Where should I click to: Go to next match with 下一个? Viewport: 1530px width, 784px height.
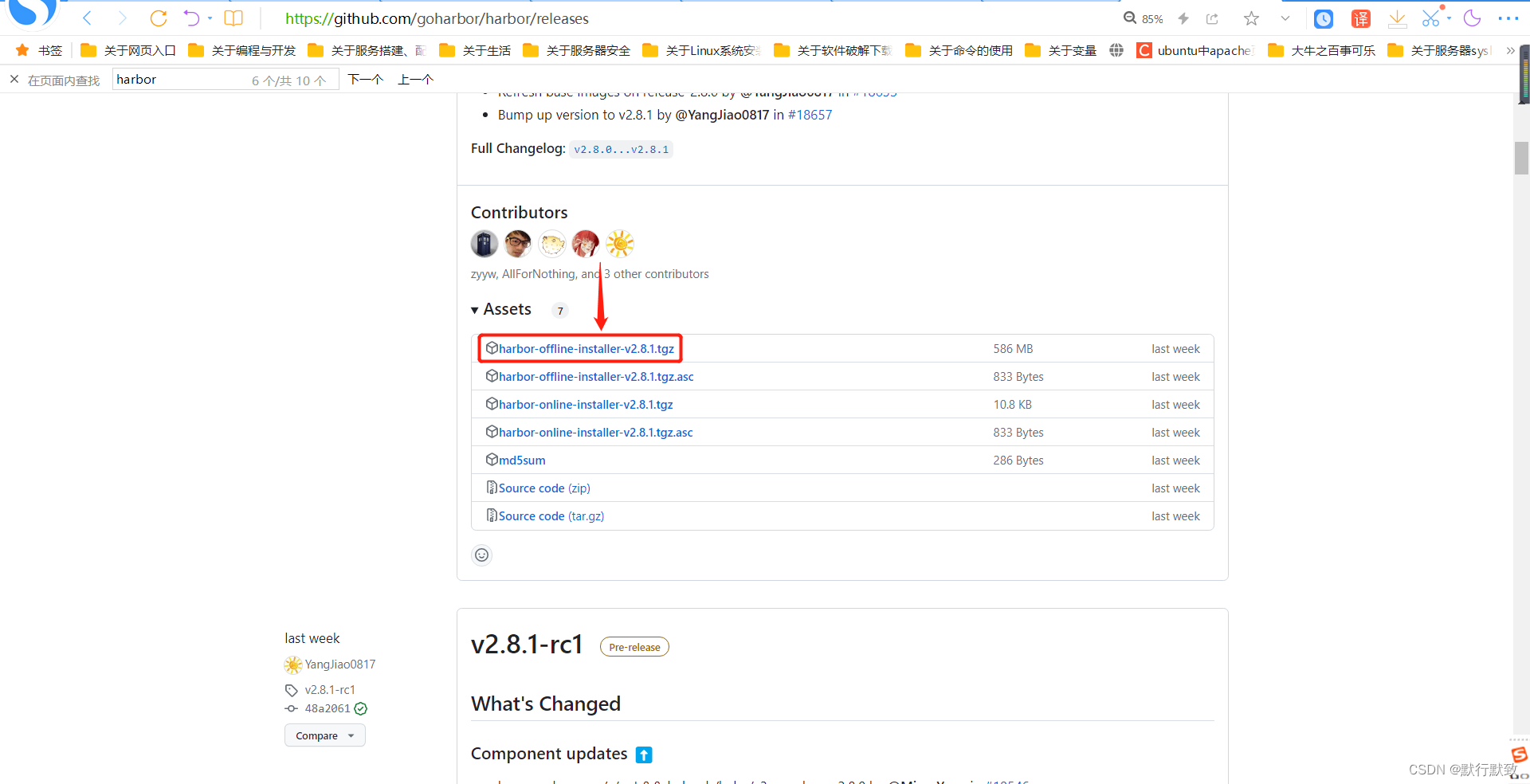(366, 79)
